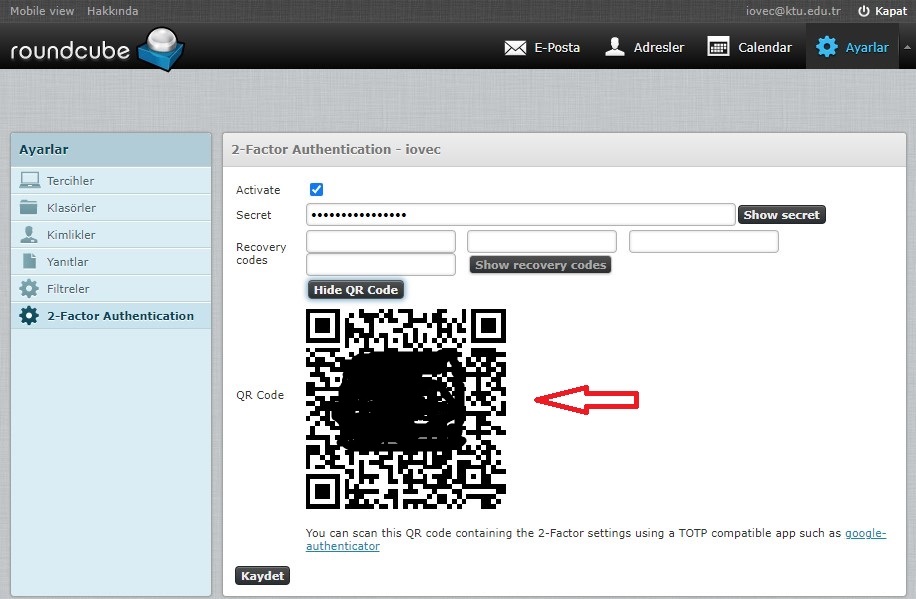The width and height of the screenshot is (916, 599).
Task: Open the Calendar icon in top bar
Action: pos(718,47)
